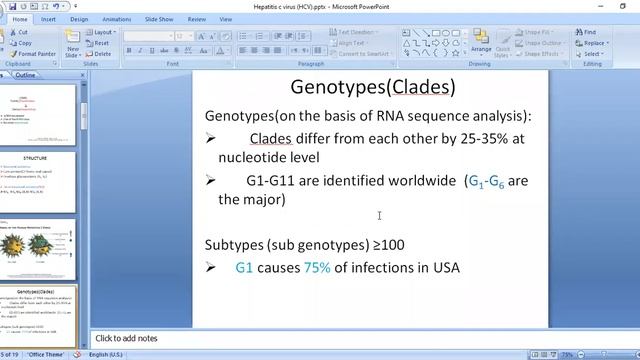Screen dimensions: 640x360
Task: Toggle underline formatting
Action: point(152,51)
